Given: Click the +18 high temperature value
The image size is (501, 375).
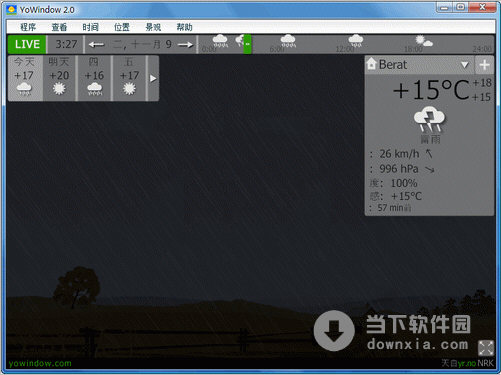Looking at the screenshot, I should [x=482, y=83].
